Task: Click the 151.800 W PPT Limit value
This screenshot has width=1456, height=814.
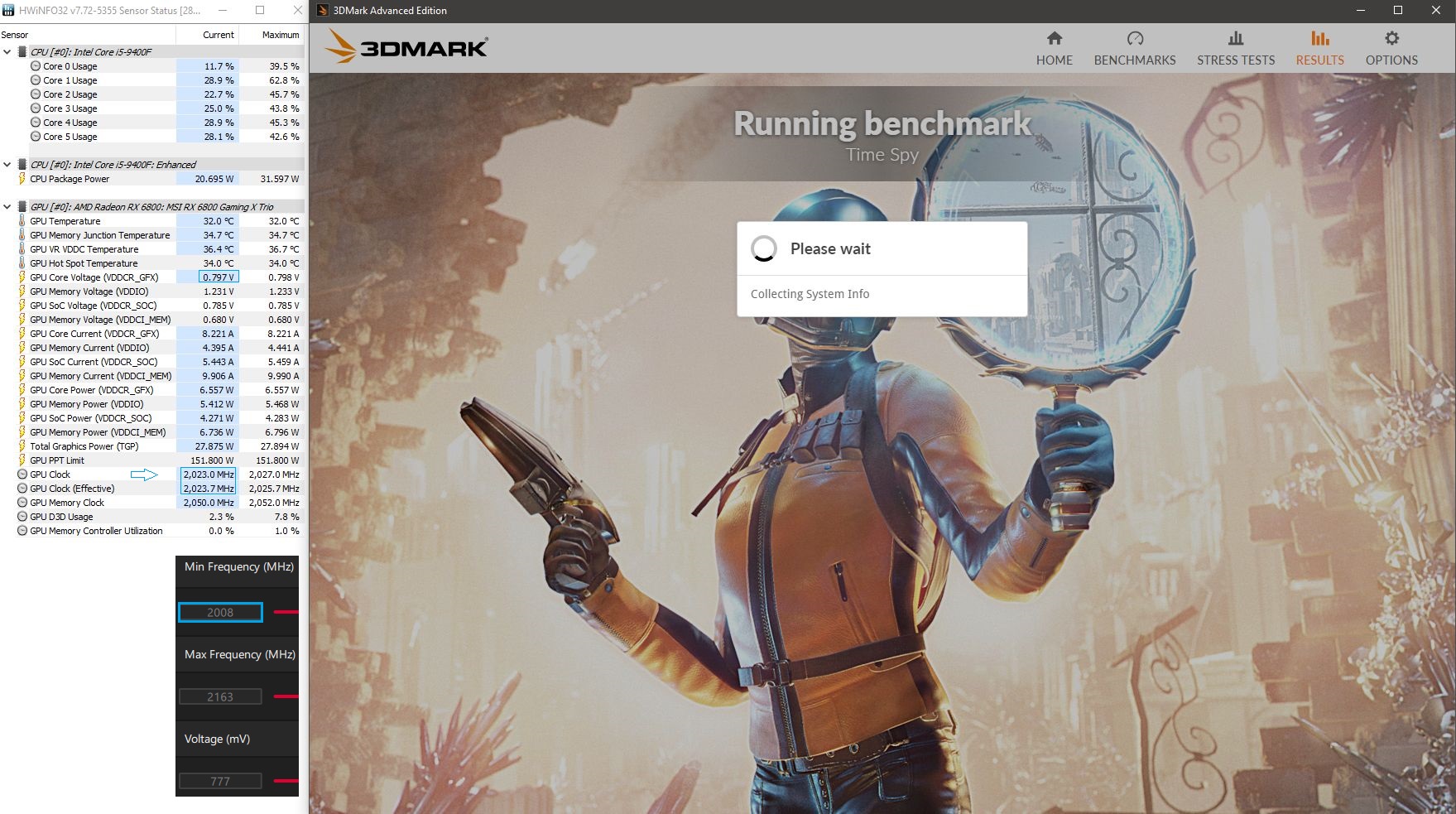Action: 212,460
